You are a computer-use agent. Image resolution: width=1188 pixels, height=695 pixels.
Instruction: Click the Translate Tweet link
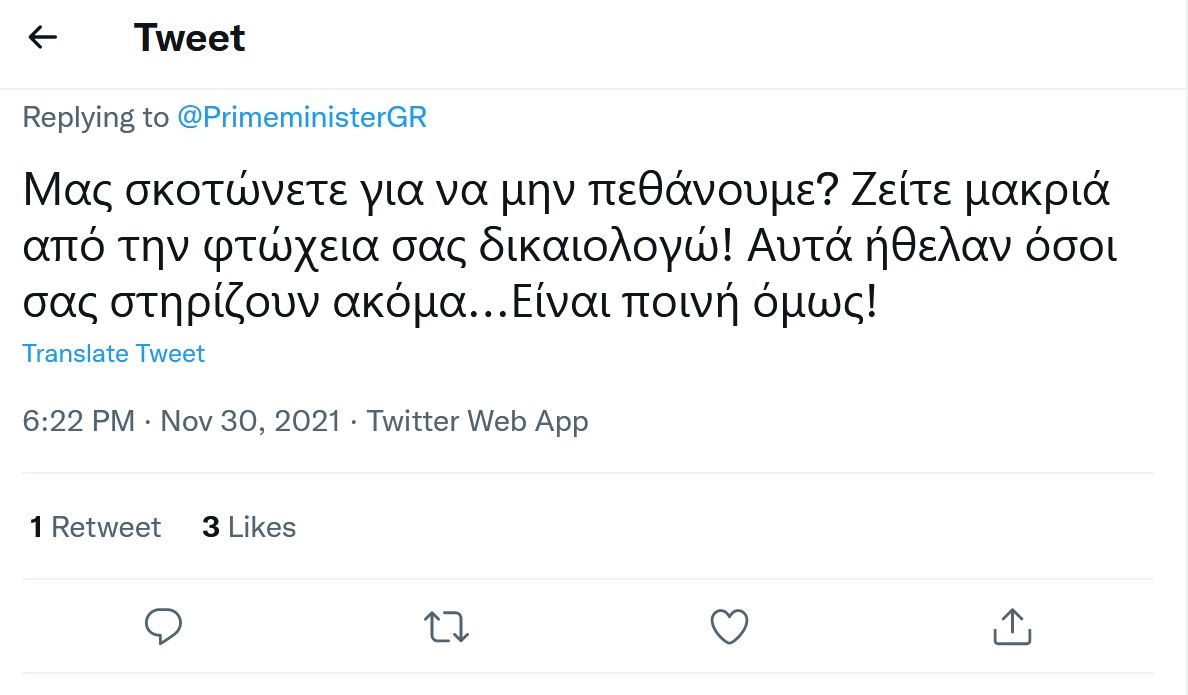[x=114, y=354]
